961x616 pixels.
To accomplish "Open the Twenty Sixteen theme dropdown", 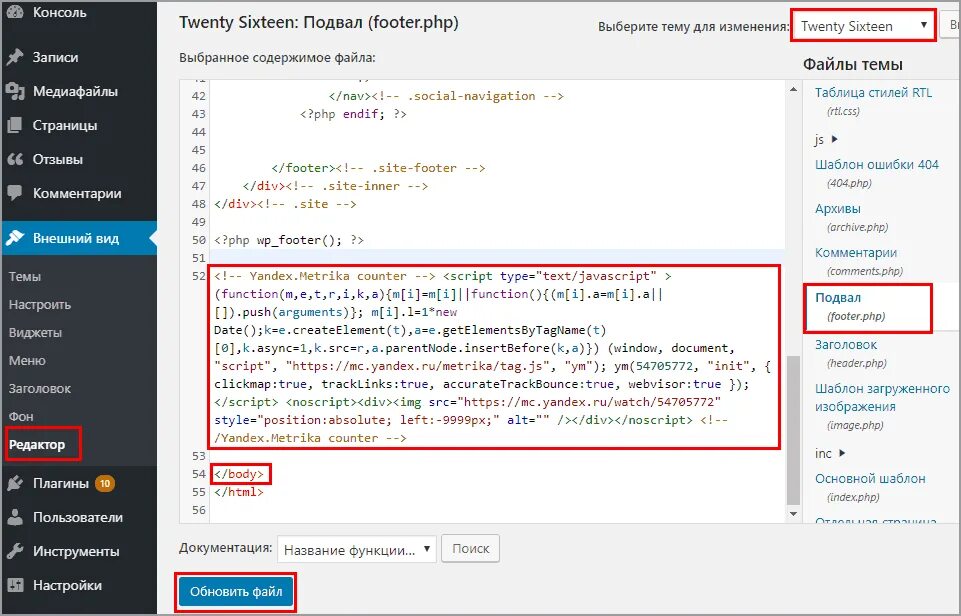I will 863,26.
